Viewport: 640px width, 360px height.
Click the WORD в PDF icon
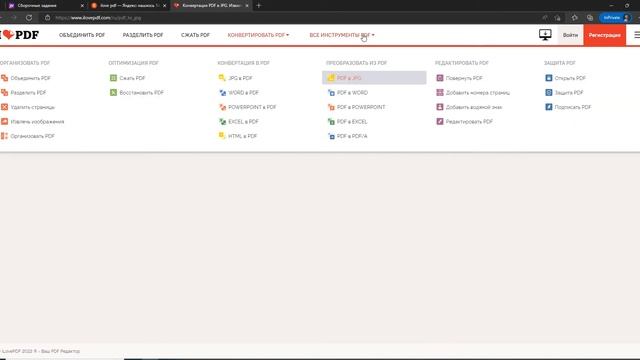pyautogui.click(x=222, y=93)
